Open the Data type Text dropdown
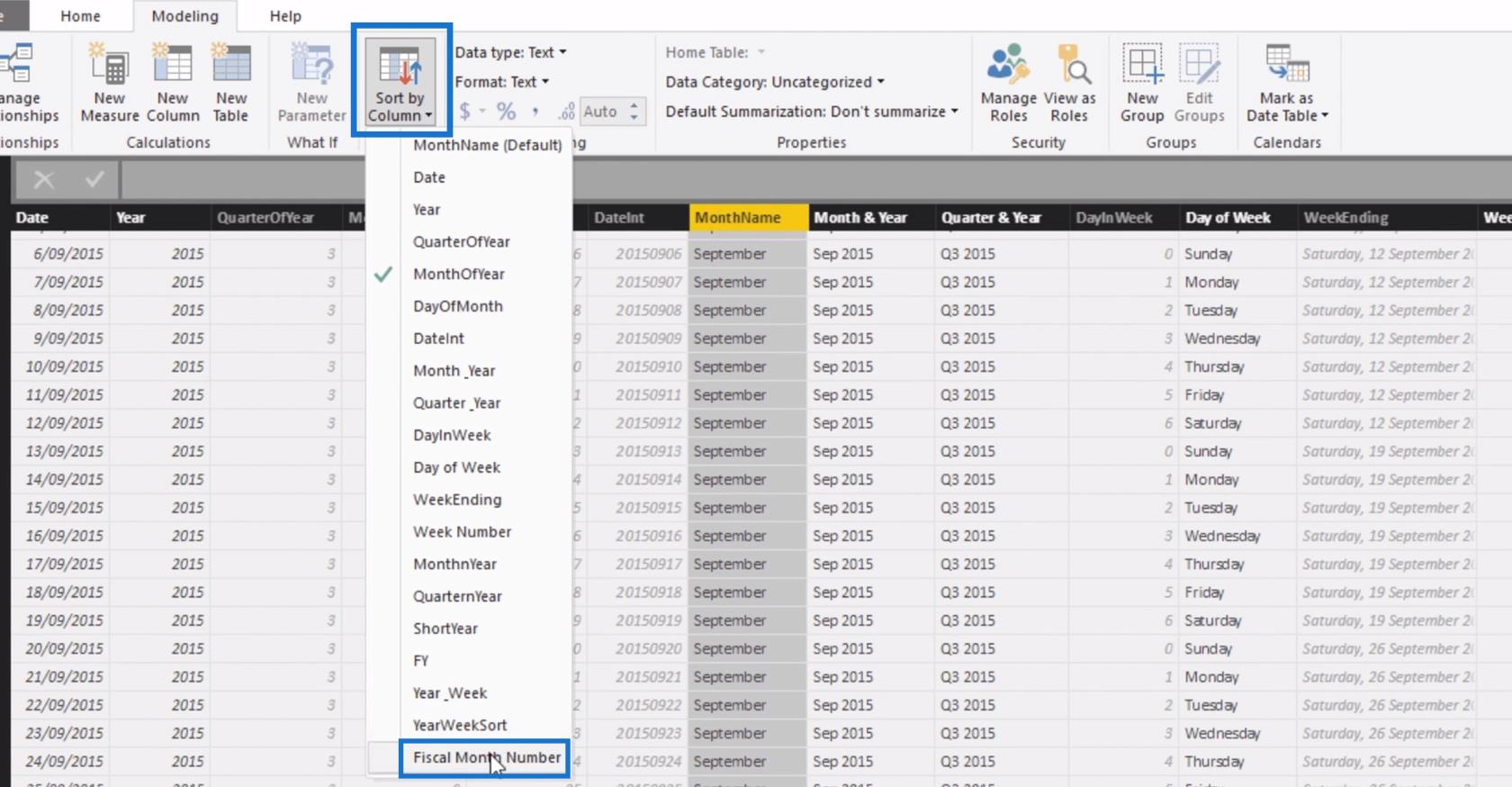 click(x=510, y=52)
